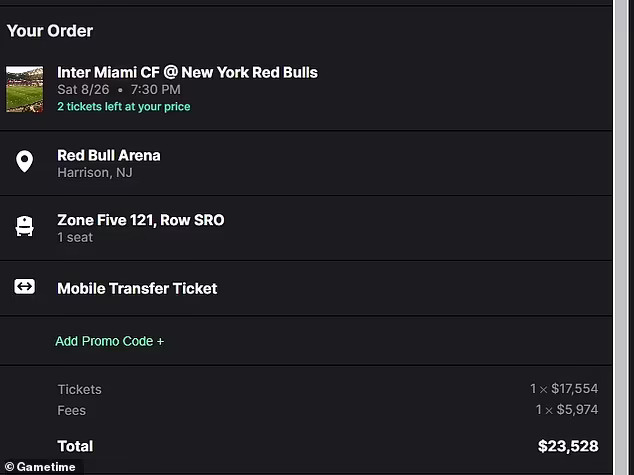This screenshot has height=475, width=634.
Task: Click the $17,554 tickets price
Action: tap(575, 388)
